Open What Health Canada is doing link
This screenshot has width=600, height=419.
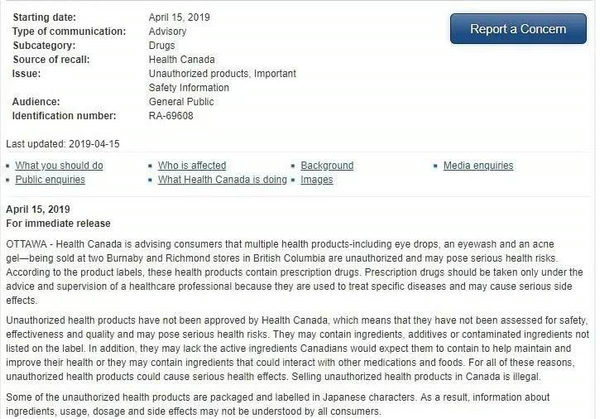[223, 180]
